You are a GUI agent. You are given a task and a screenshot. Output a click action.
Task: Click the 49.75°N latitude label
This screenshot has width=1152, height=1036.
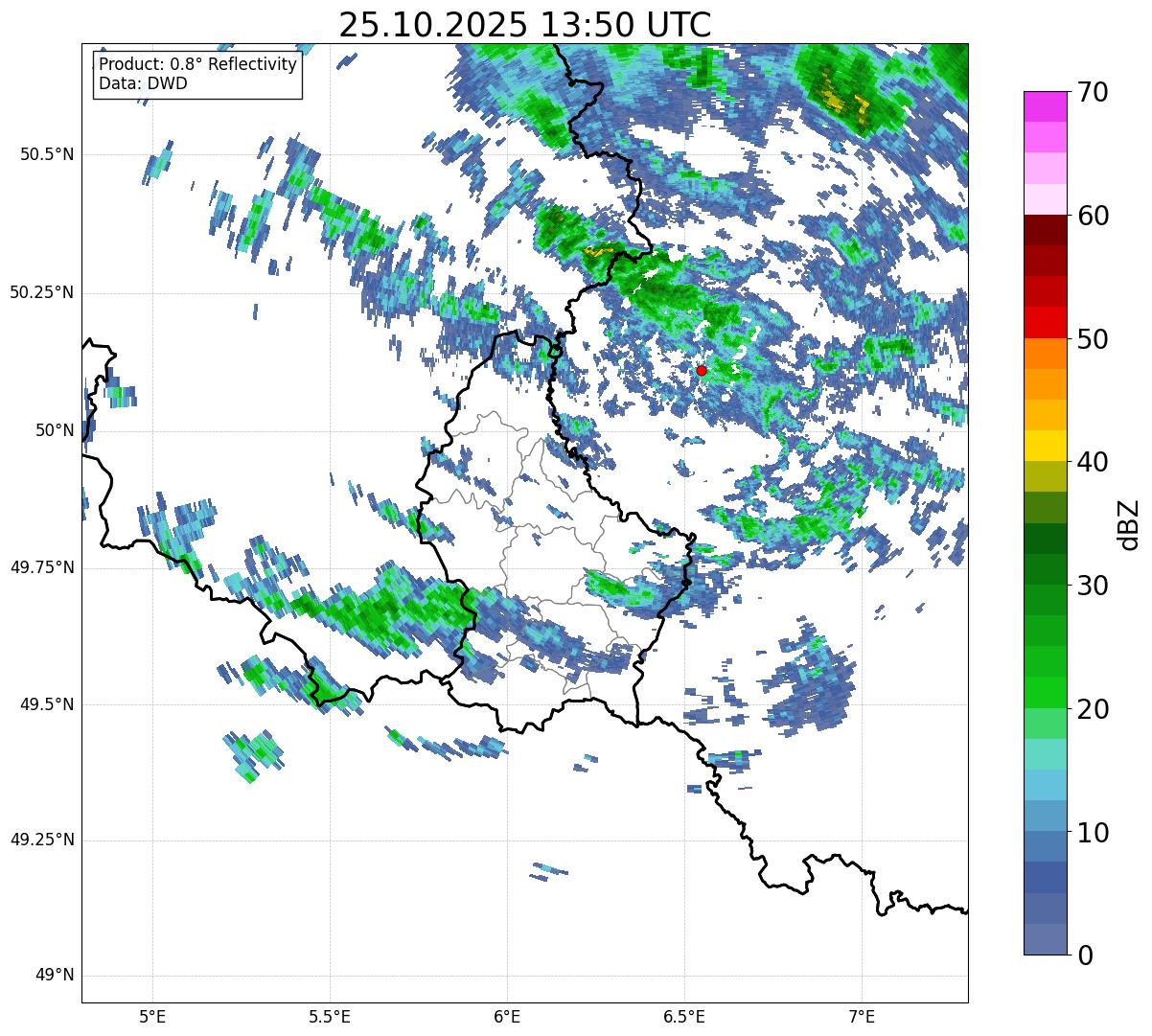pos(41,567)
